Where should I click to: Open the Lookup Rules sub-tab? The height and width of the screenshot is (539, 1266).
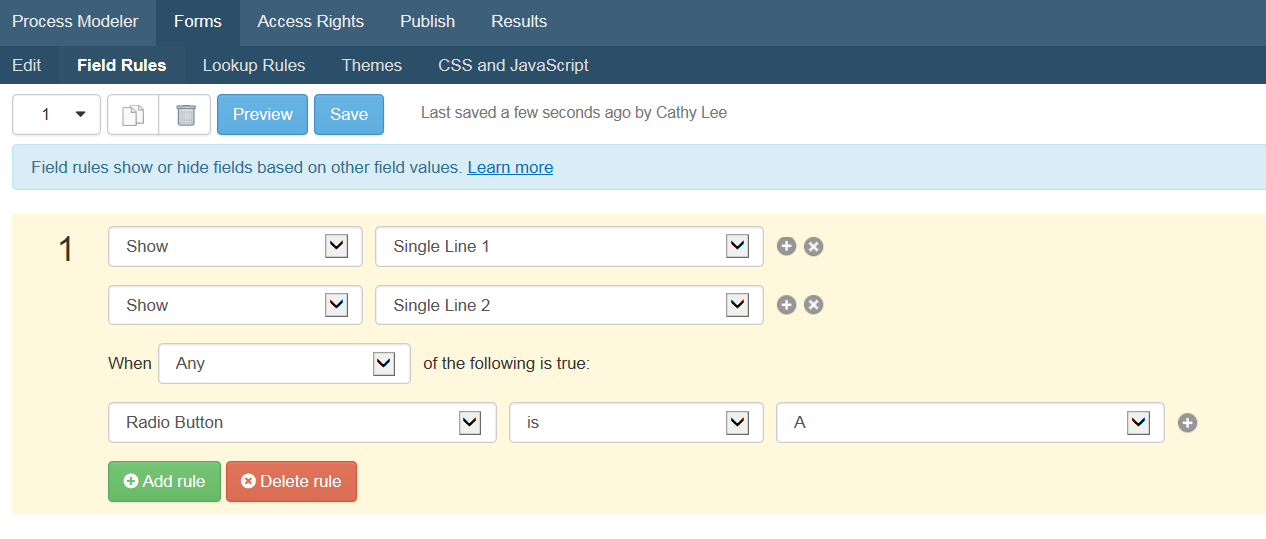click(x=254, y=65)
